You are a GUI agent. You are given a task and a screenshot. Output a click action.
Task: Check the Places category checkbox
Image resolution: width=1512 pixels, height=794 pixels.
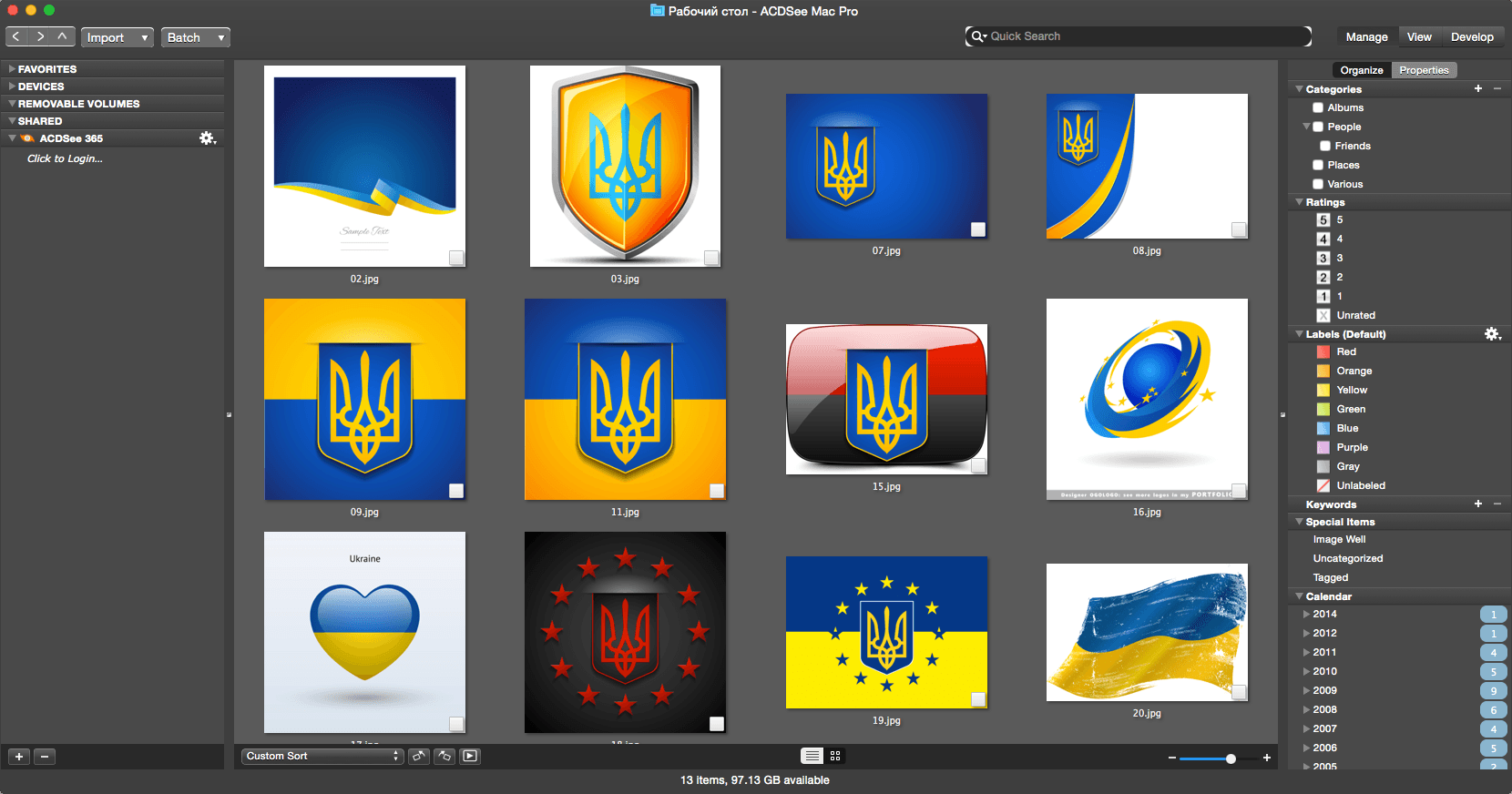click(x=1318, y=165)
